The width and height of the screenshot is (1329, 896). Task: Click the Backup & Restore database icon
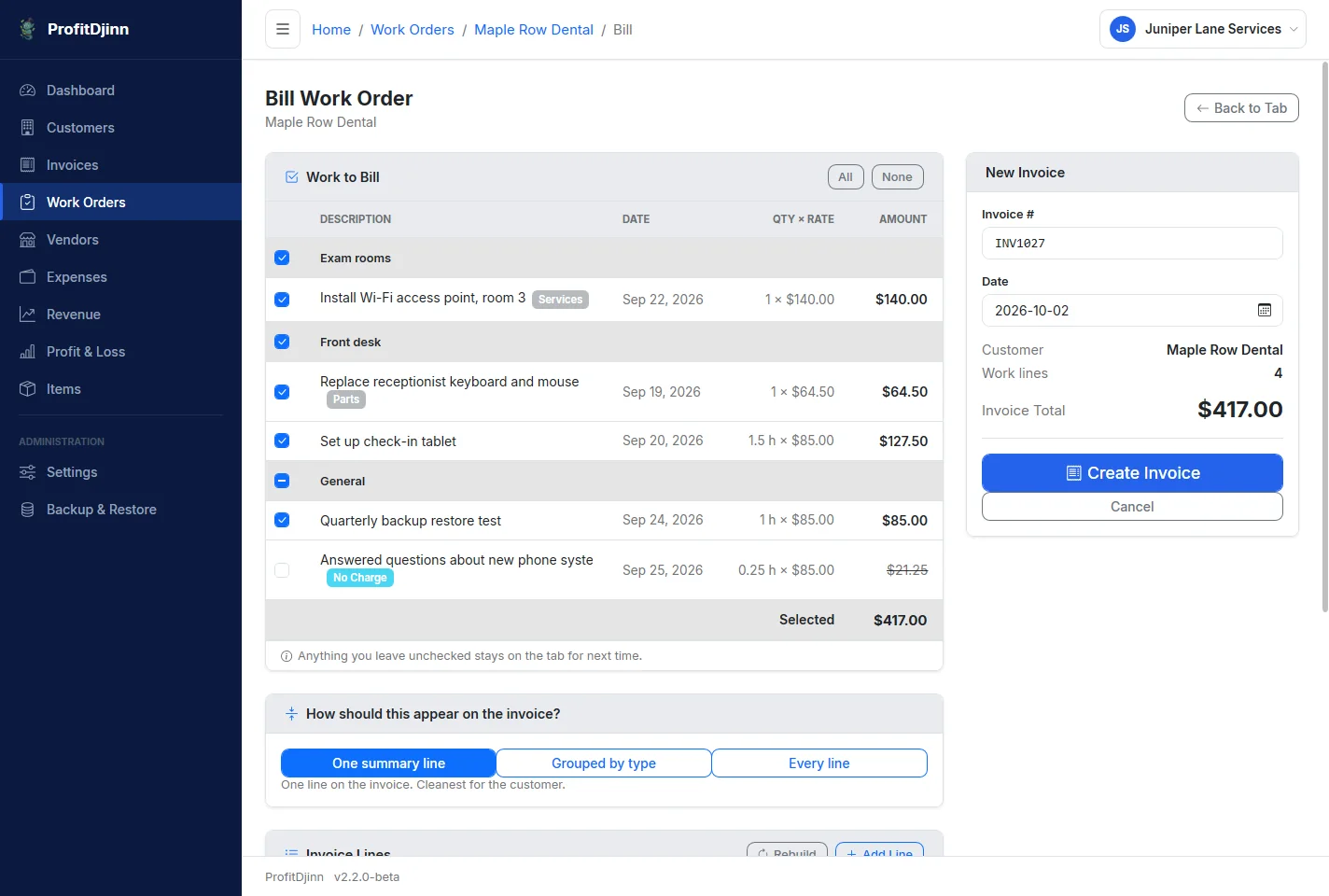(28, 510)
